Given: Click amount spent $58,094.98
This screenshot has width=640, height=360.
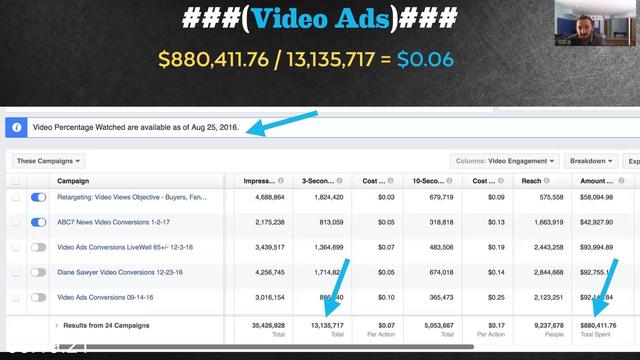Looking at the screenshot, I should (596, 197).
